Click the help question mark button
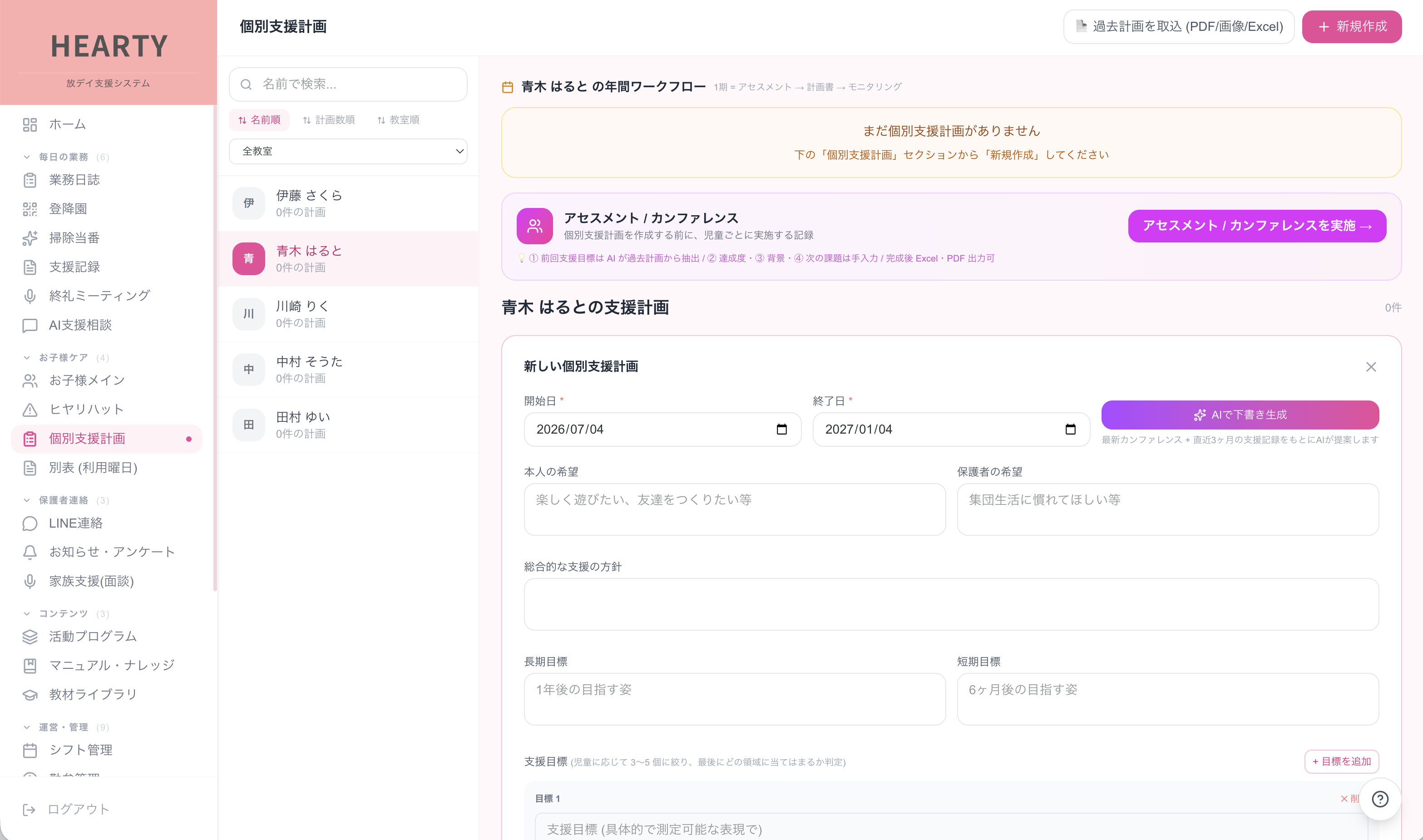 tap(1380, 799)
